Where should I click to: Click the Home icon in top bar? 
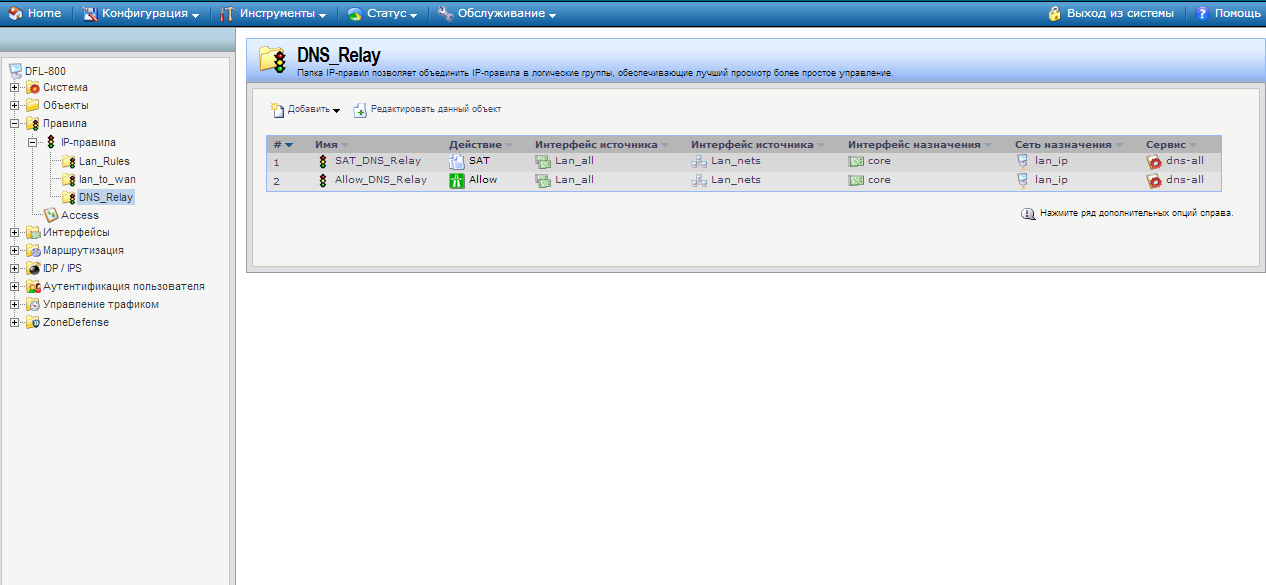(x=15, y=13)
